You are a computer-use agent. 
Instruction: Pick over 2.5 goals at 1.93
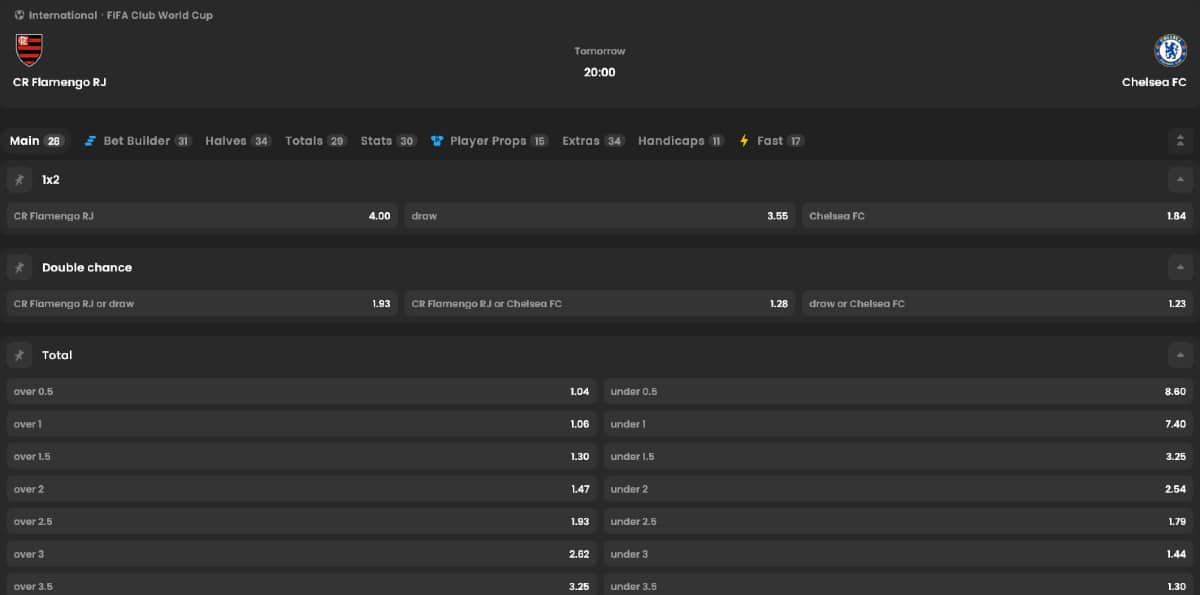(302, 522)
